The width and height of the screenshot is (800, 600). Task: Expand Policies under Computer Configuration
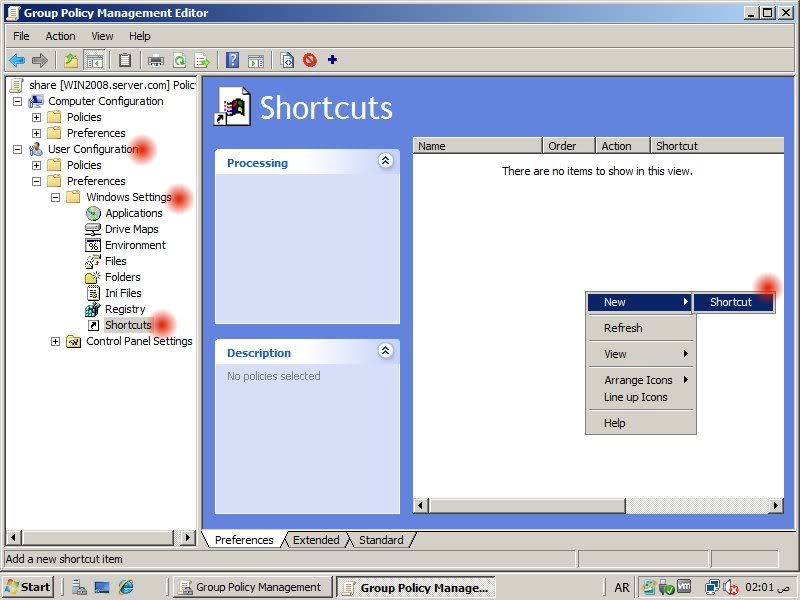pos(36,117)
